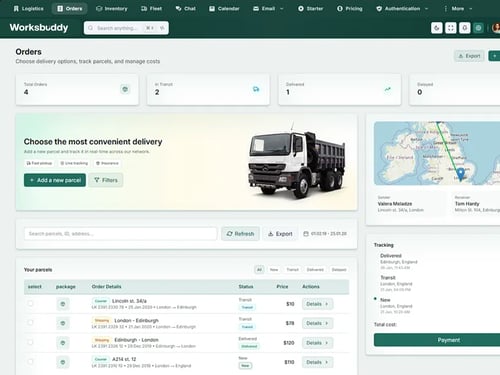Click package icon in London - Edinburgh row
500x375 pixels.
(63, 323)
